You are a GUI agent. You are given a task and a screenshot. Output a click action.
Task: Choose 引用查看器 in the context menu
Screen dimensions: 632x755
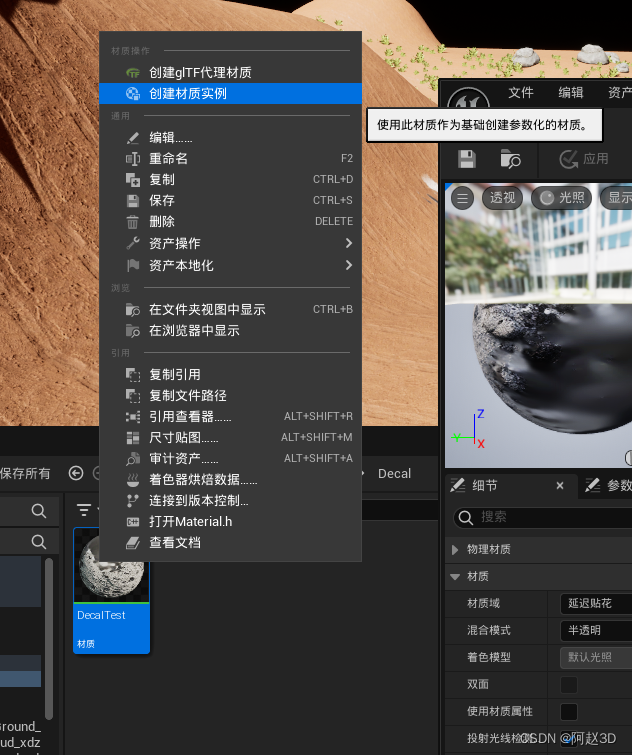pyautogui.click(x=190, y=416)
